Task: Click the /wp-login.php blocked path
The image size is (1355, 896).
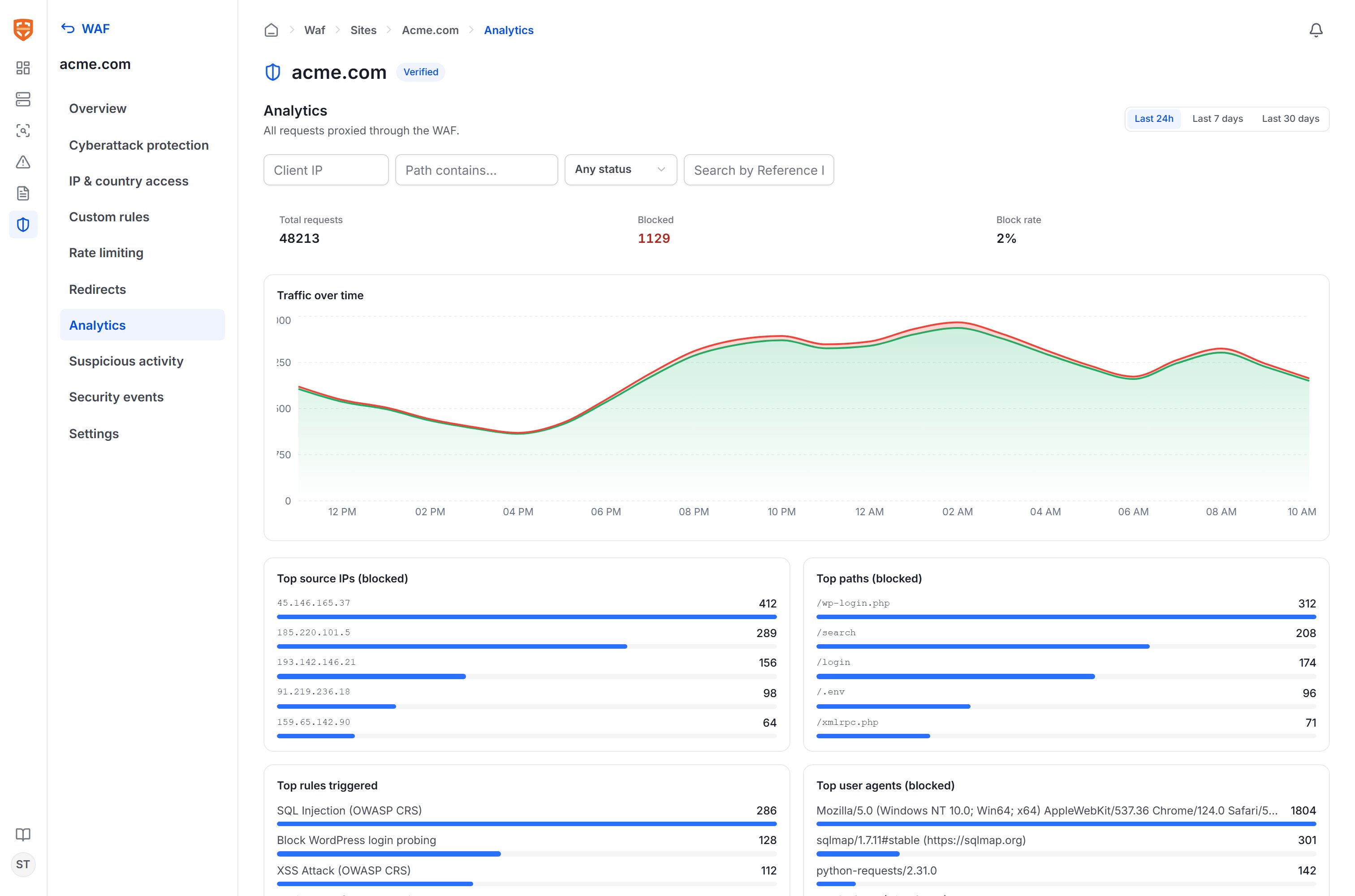Action: [x=853, y=603]
